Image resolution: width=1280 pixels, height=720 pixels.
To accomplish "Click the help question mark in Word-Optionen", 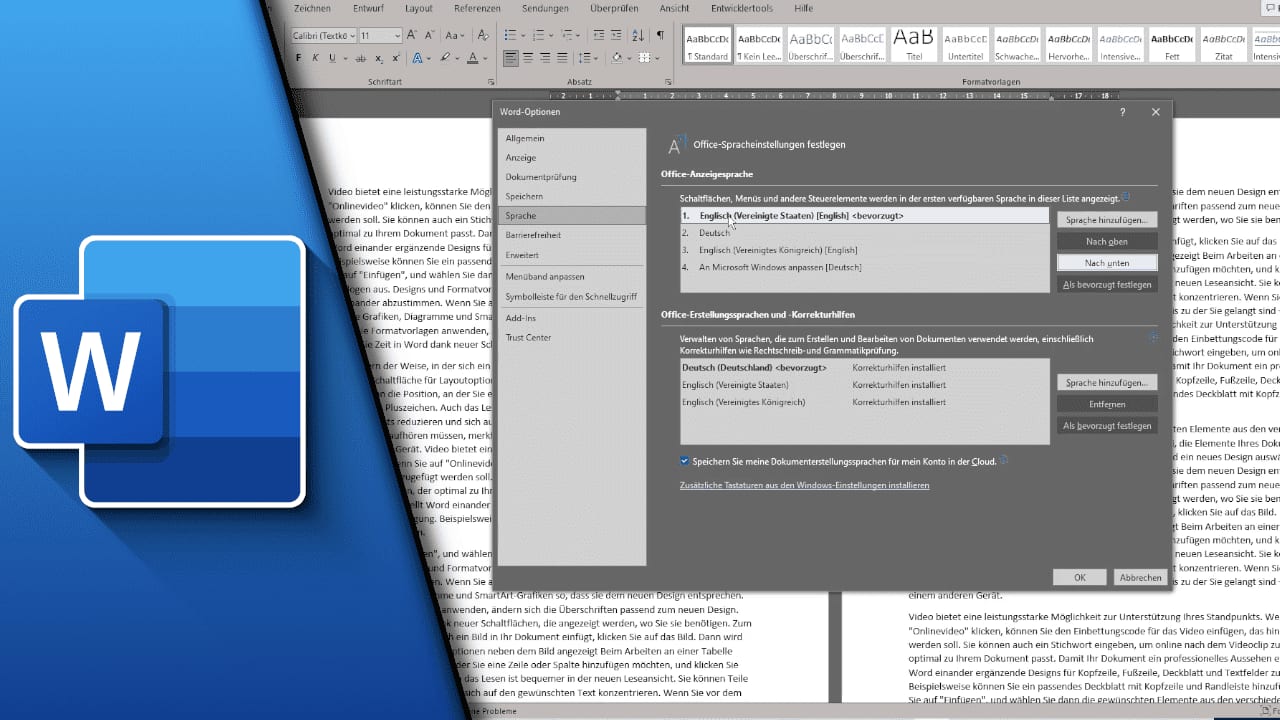I will click(x=1122, y=112).
